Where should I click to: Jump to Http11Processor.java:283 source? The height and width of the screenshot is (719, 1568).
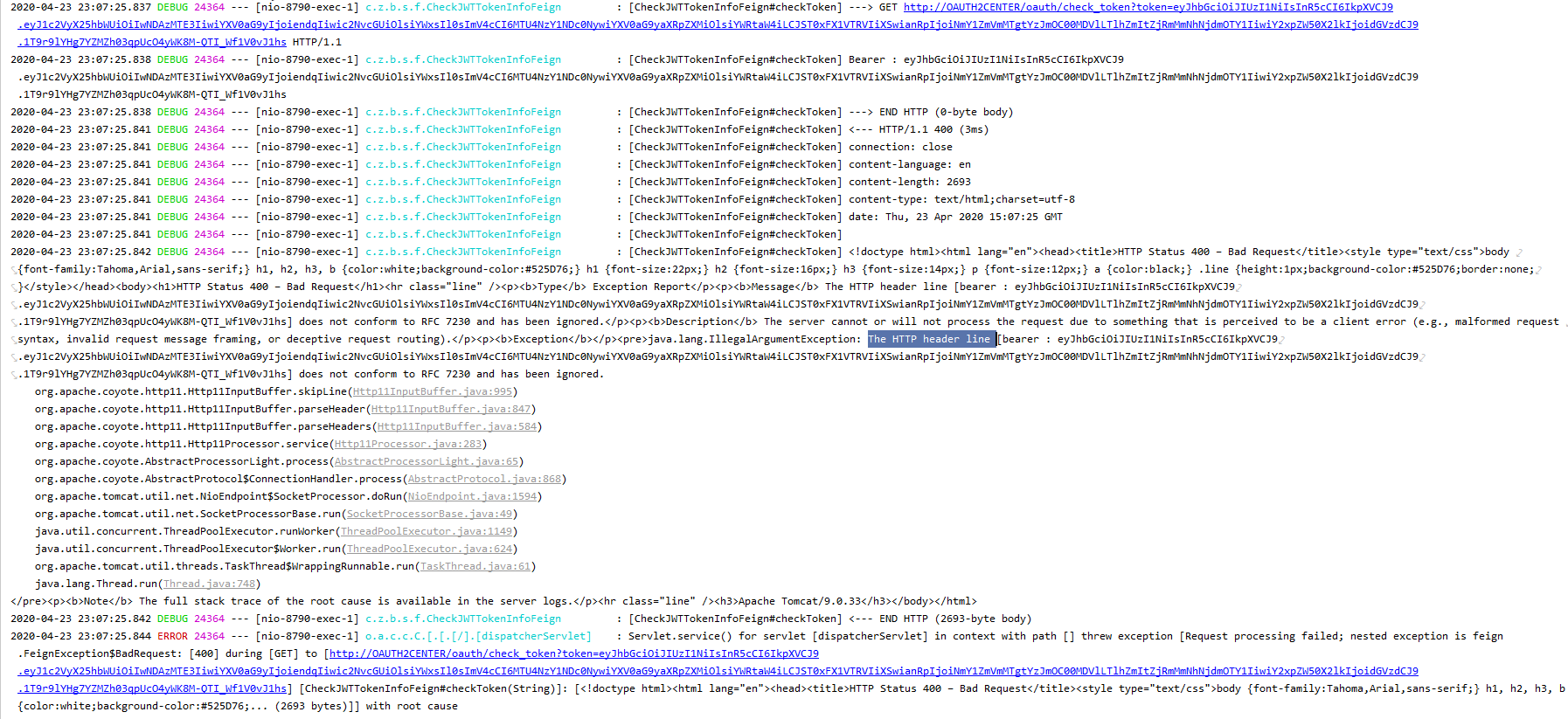point(408,444)
